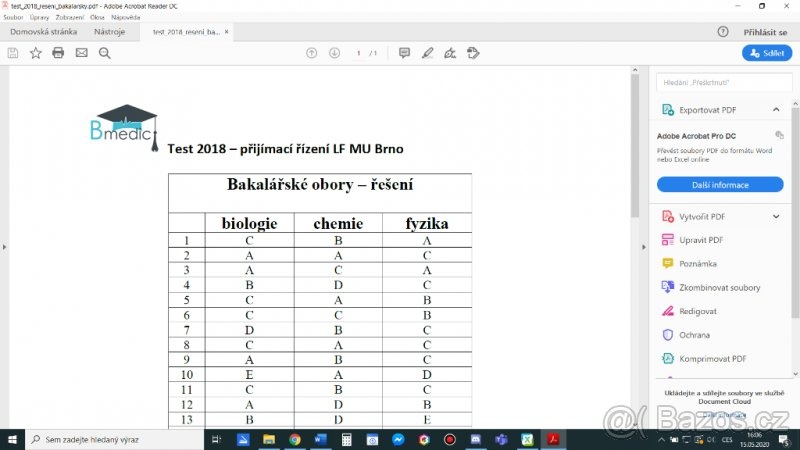The height and width of the screenshot is (450, 800).
Task: Click the Windows taskbar search box
Action: (x=114, y=439)
